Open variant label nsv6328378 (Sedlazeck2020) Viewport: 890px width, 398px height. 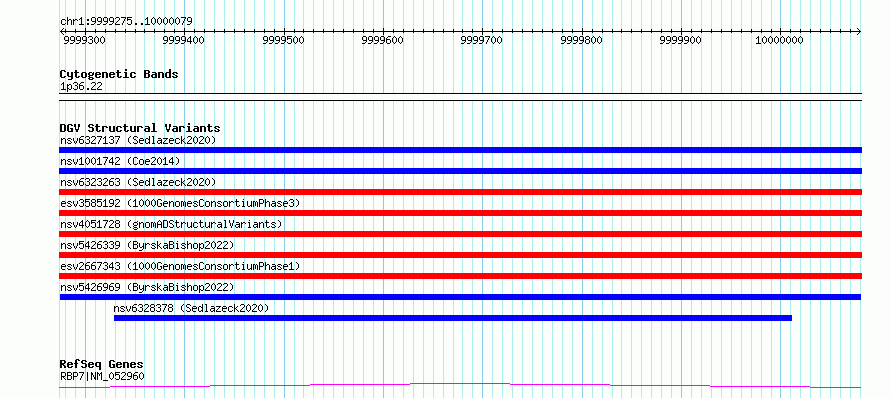point(191,308)
